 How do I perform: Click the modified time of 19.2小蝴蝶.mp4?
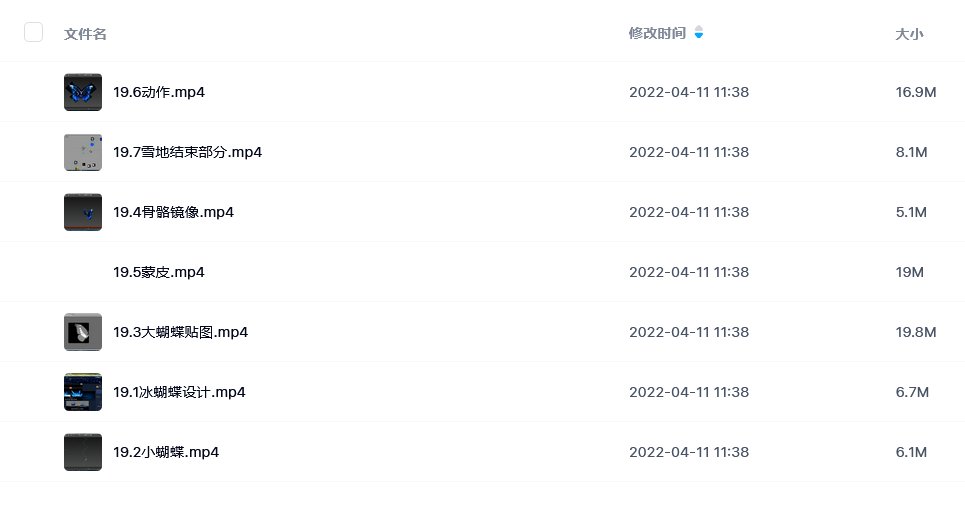point(689,452)
